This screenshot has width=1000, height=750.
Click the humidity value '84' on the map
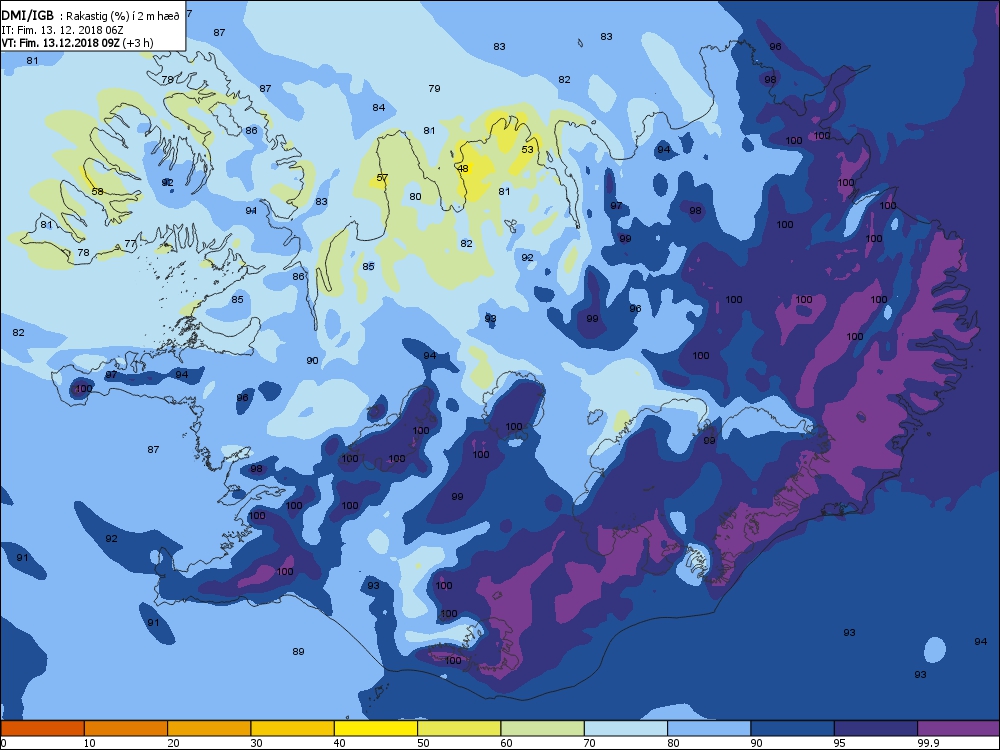379,107
